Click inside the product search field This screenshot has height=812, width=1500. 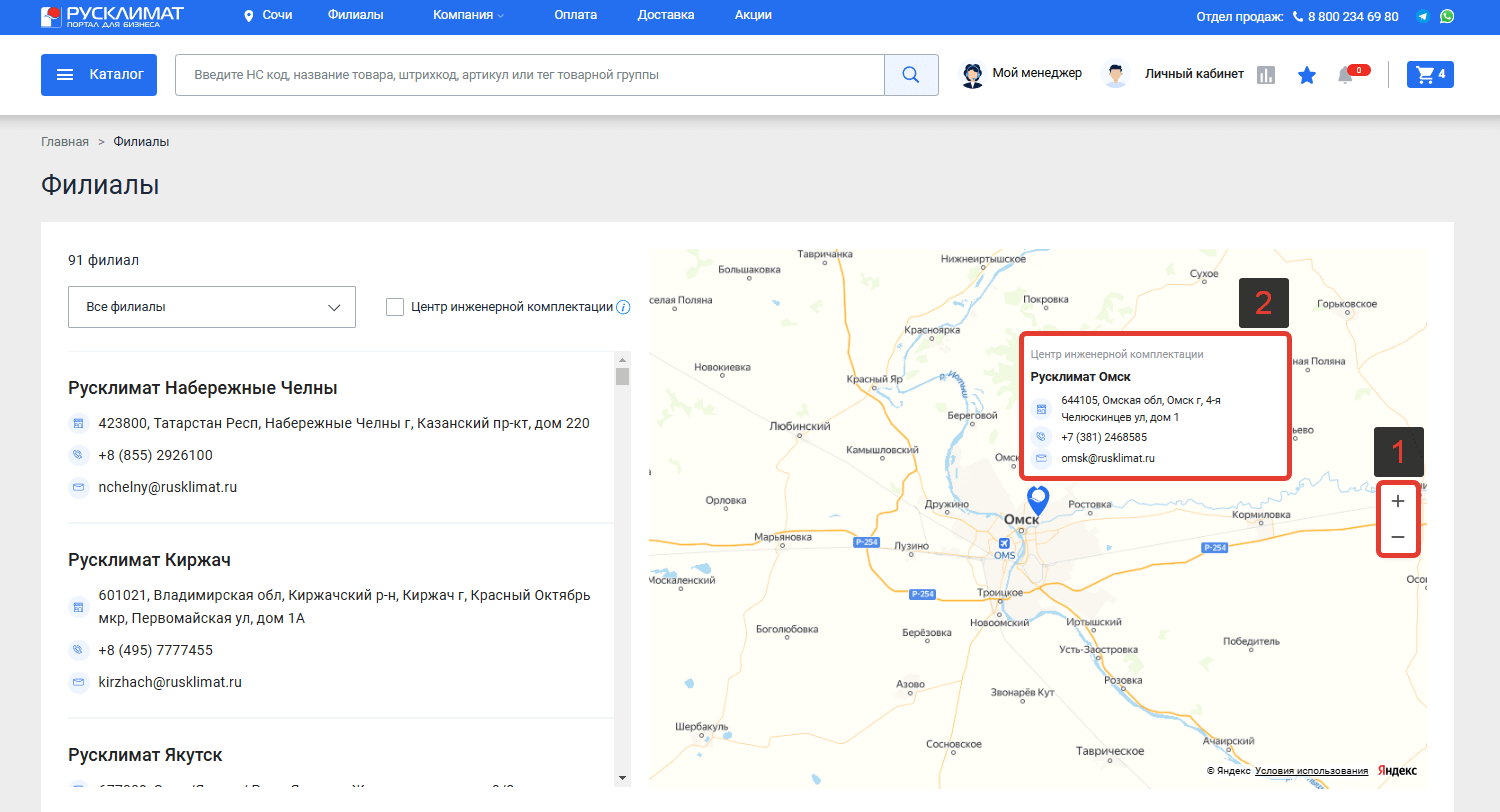point(530,75)
